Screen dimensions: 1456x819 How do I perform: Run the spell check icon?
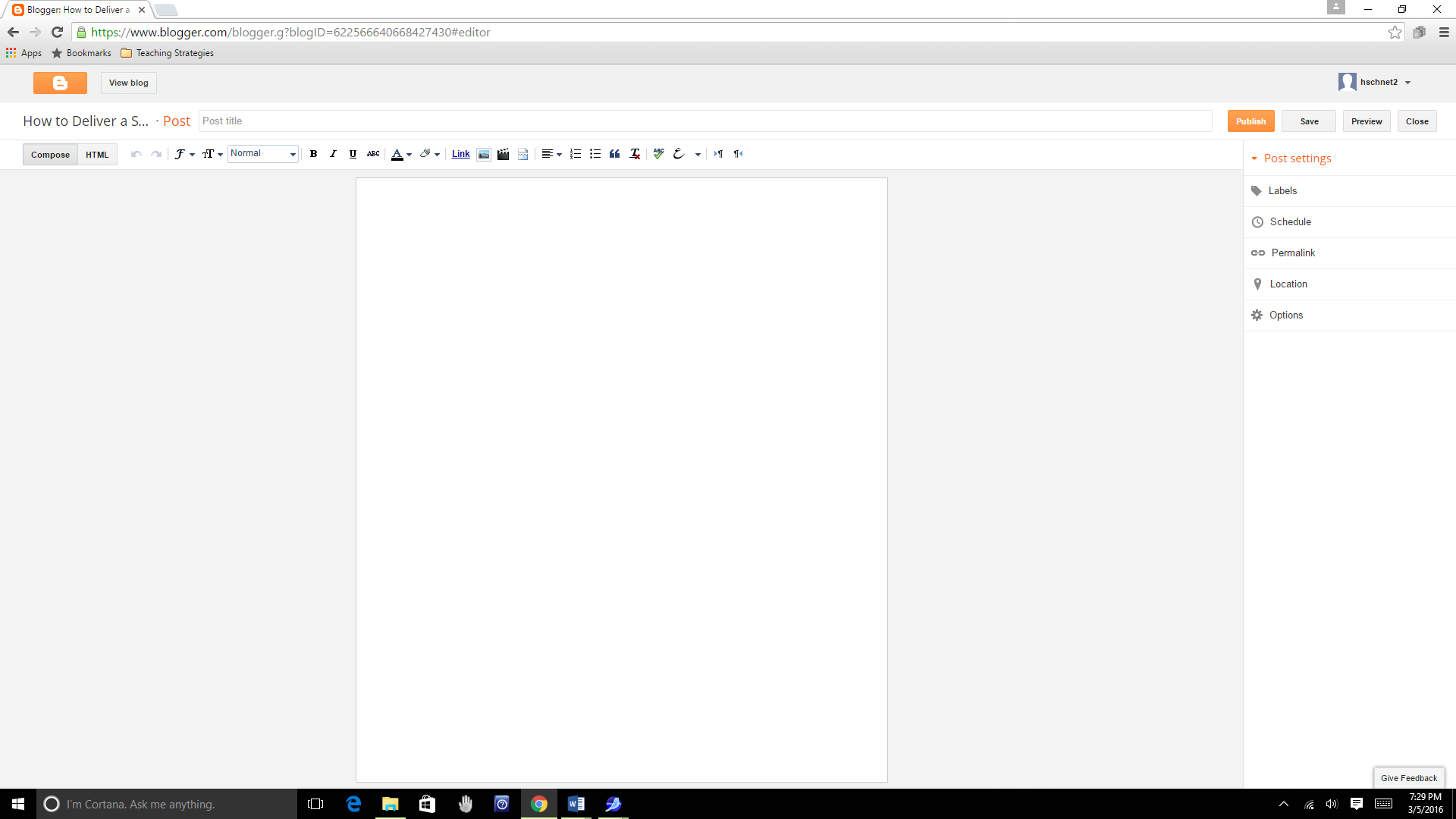pos(658,154)
